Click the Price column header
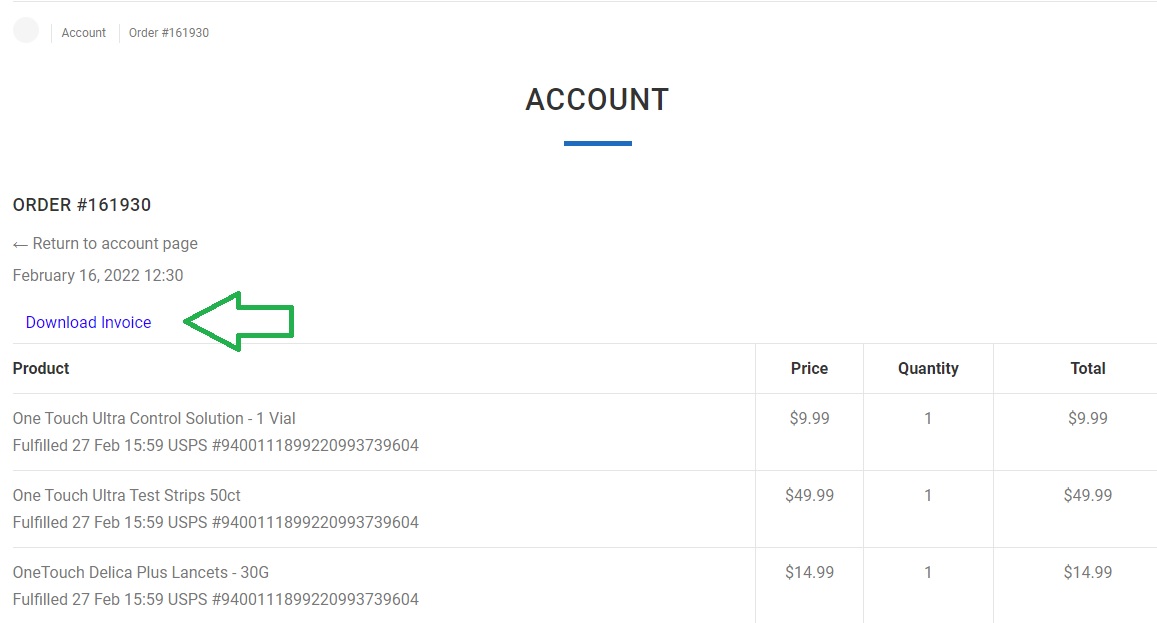 click(809, 368)
